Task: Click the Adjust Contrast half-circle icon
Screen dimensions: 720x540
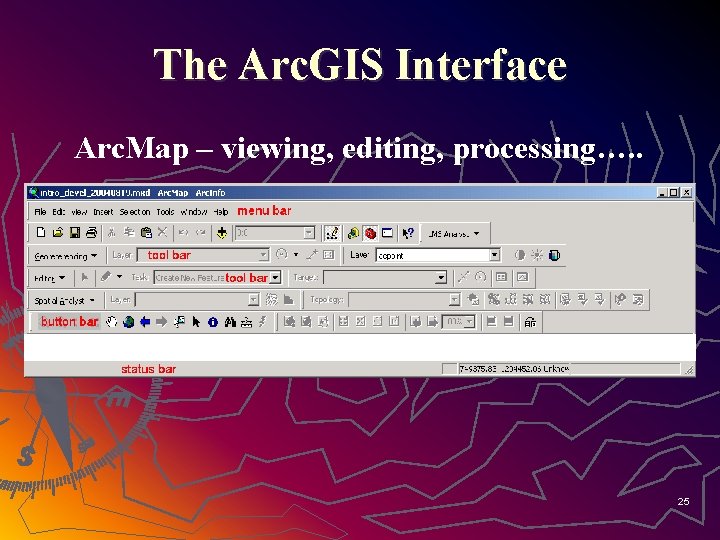Action: tap(520, 255)
